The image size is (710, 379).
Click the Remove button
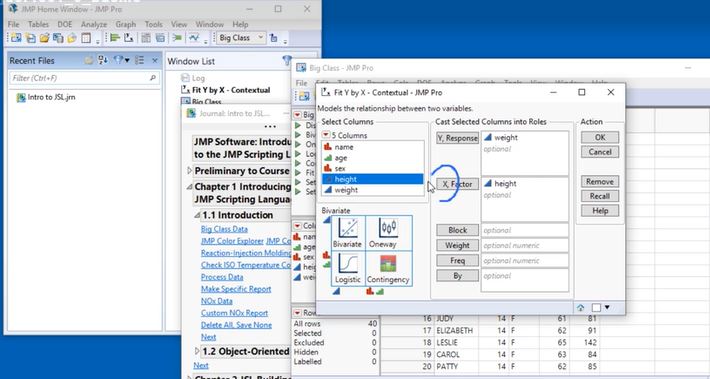coord(600,182)
